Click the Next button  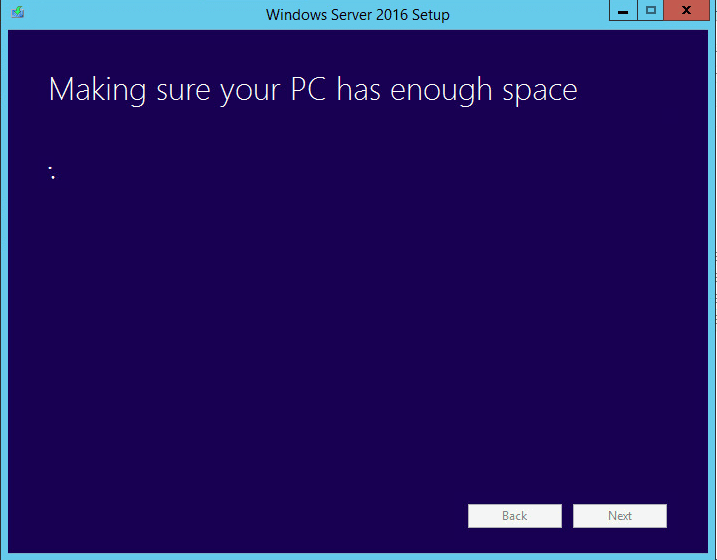coord(620,516)
